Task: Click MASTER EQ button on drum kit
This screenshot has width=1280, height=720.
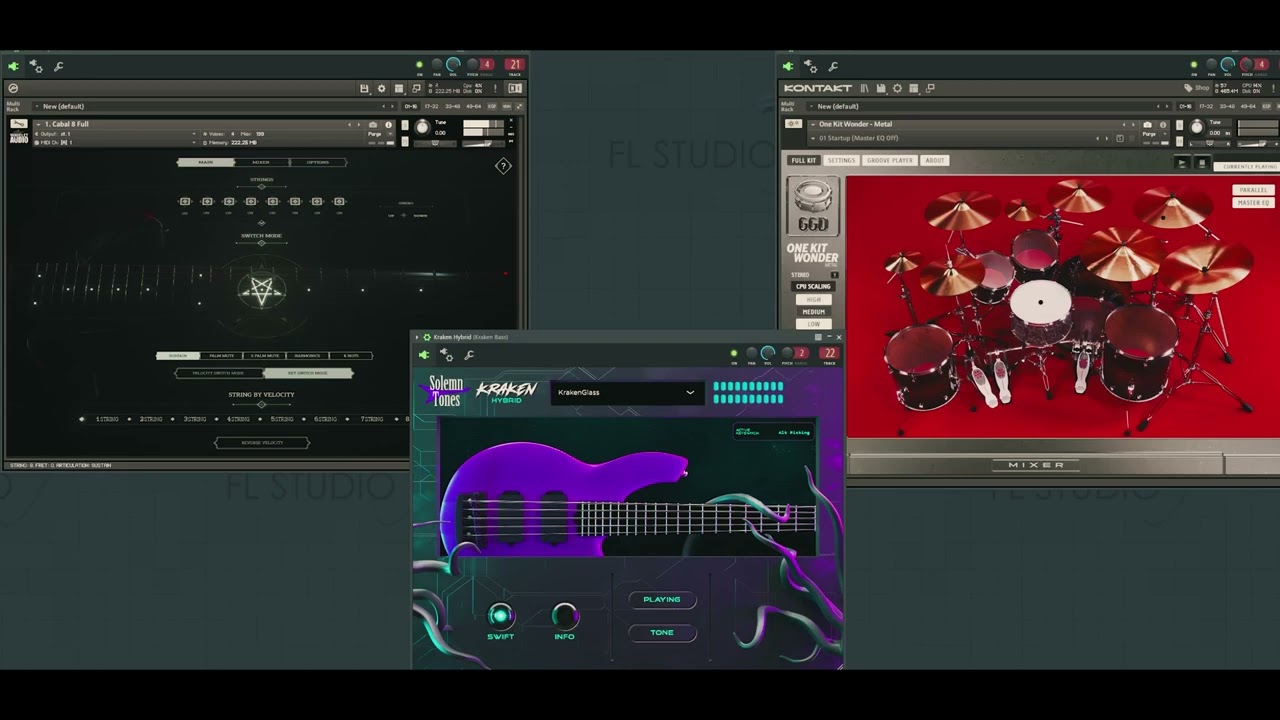Action: click(1253, 203)
